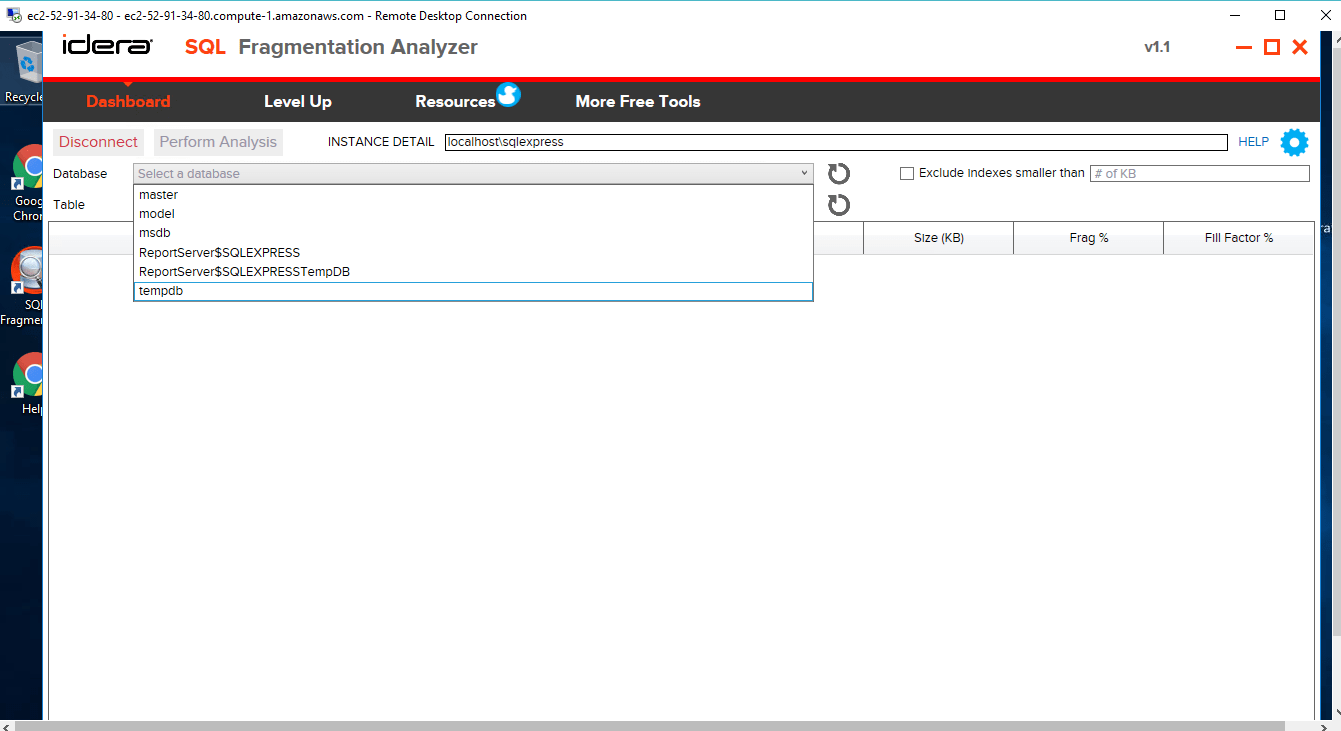Click the blue settings gear icon
This screenshot has height=731, width=1341.
coord(1294,143)
